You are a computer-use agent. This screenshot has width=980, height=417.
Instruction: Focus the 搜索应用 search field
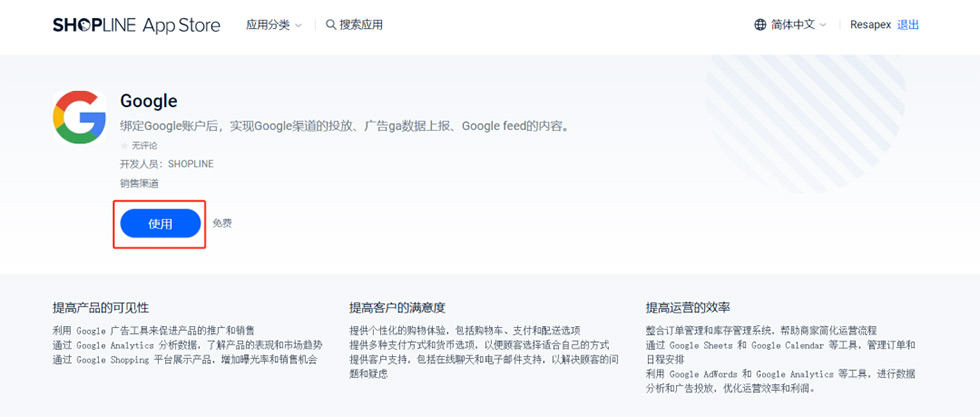click(361, 25)
